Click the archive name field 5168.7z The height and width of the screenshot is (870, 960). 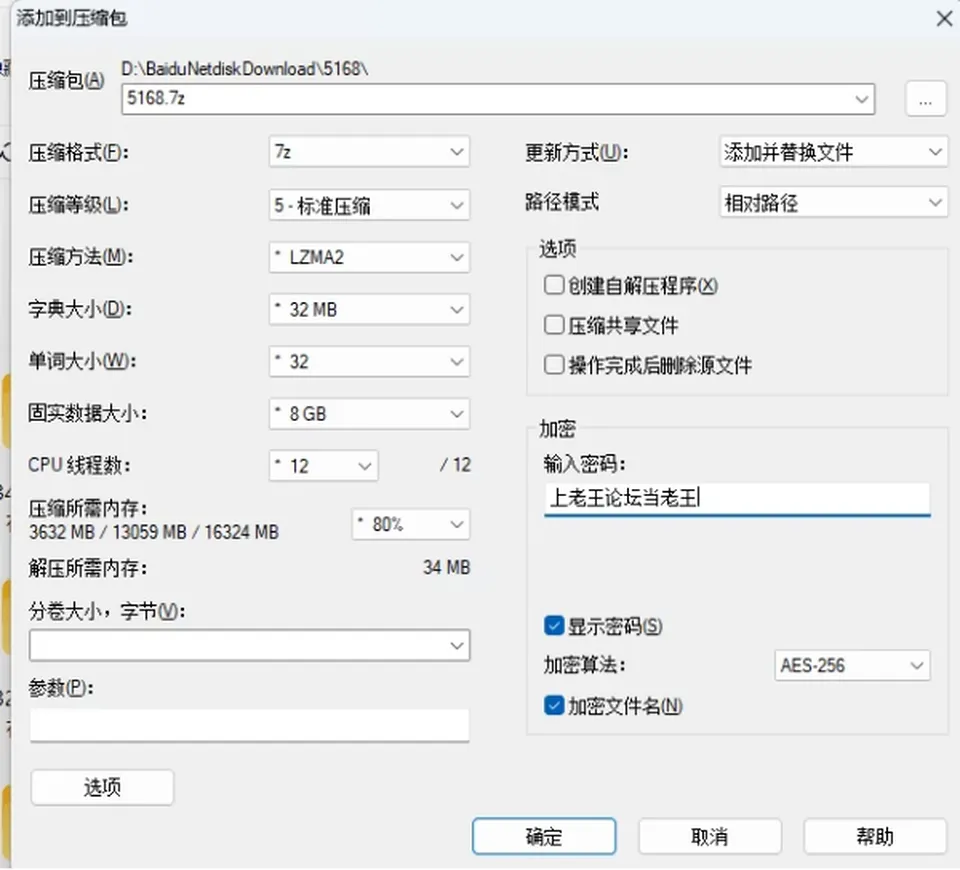498,99
